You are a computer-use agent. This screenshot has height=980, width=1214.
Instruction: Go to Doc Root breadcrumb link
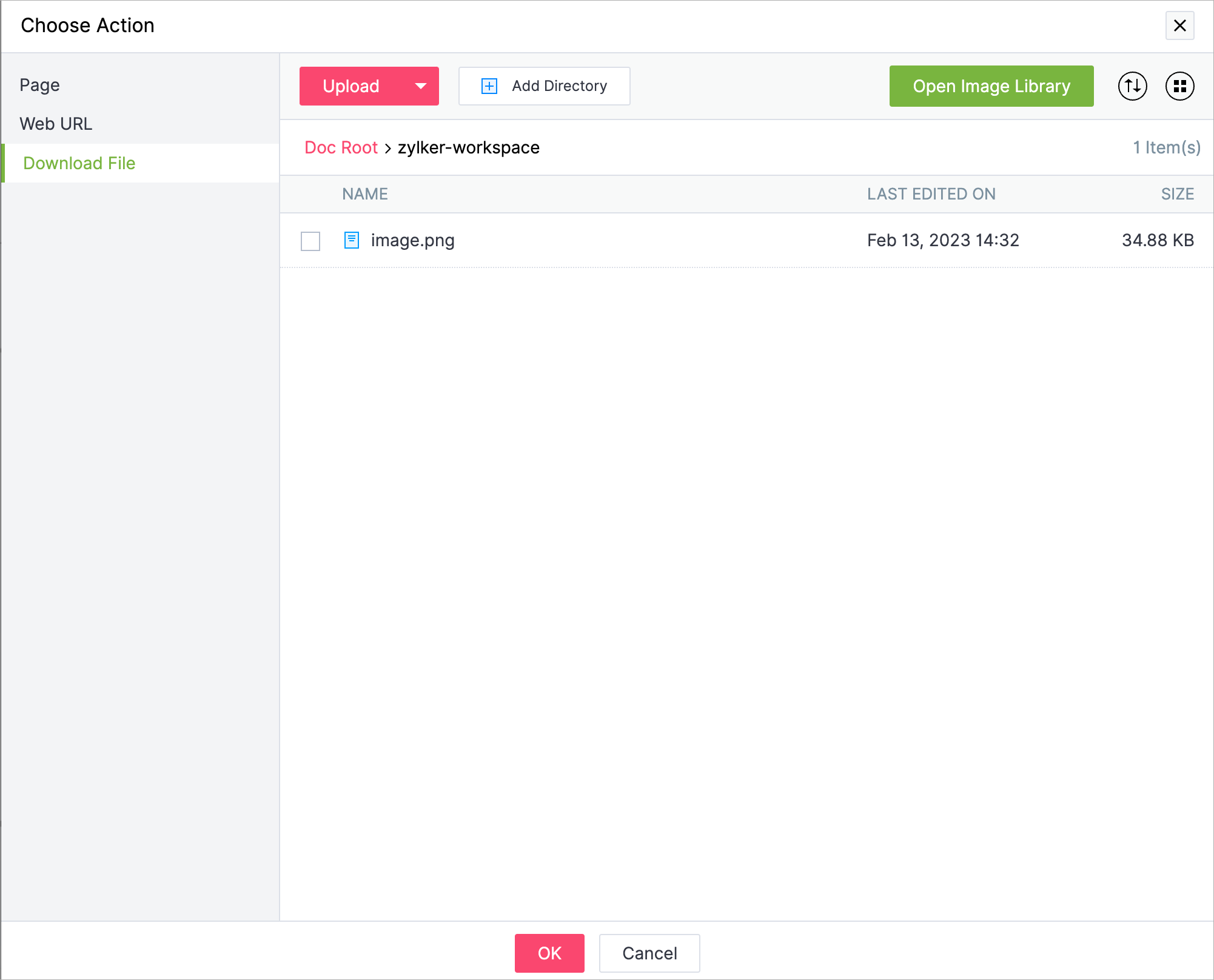tap(341, 147)
